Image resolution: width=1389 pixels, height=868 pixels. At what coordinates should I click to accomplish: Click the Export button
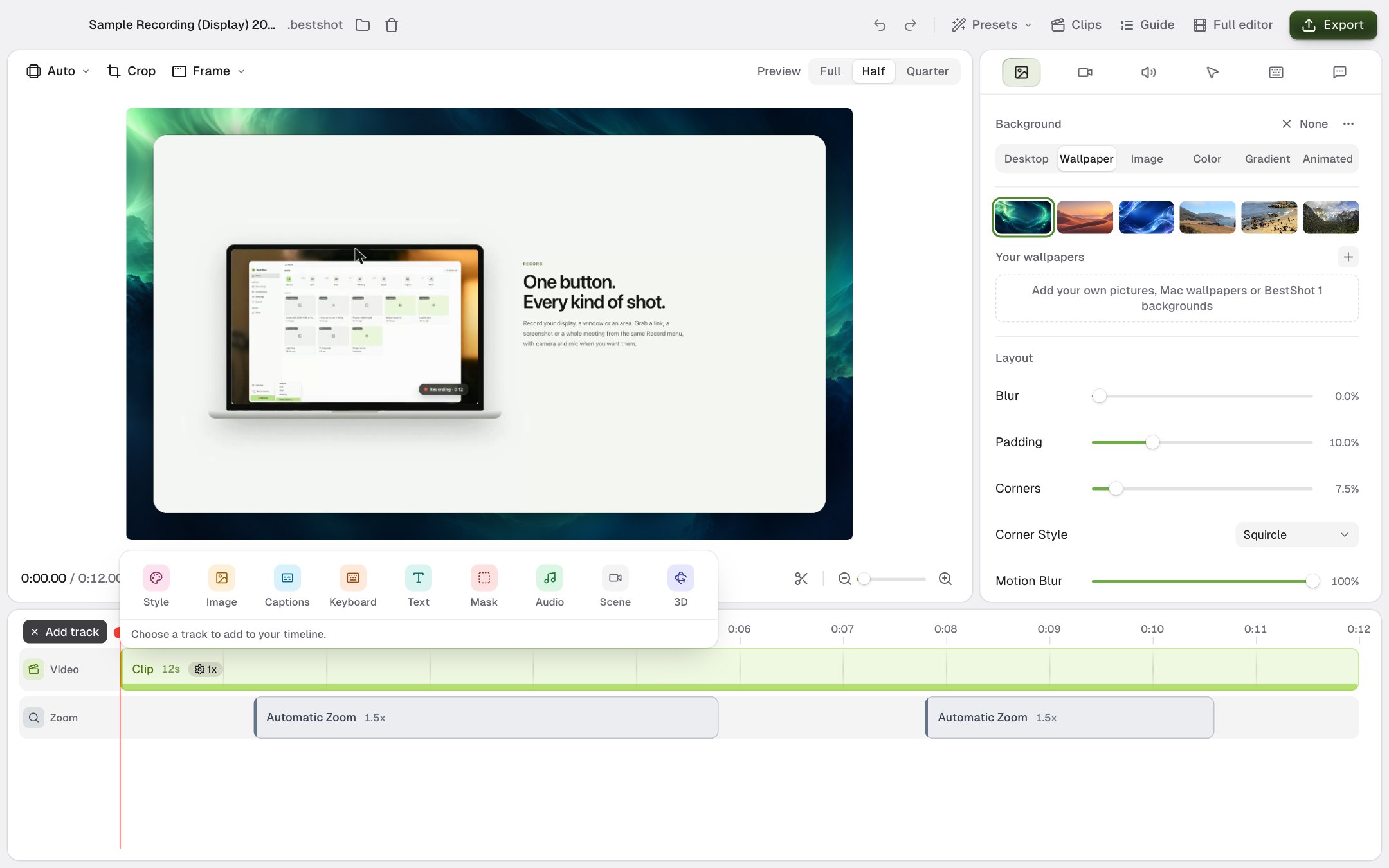coord(1332,25)
